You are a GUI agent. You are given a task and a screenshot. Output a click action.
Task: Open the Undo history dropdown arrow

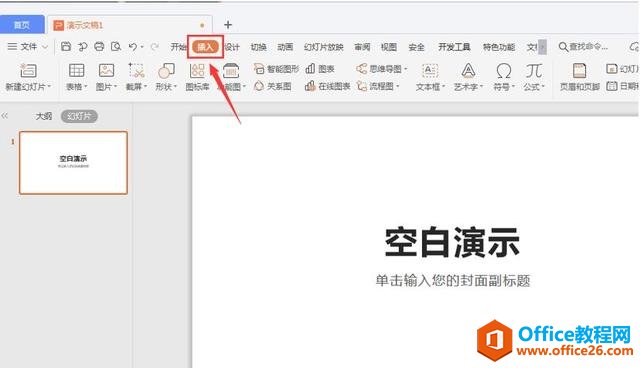(x=142, y=47)
